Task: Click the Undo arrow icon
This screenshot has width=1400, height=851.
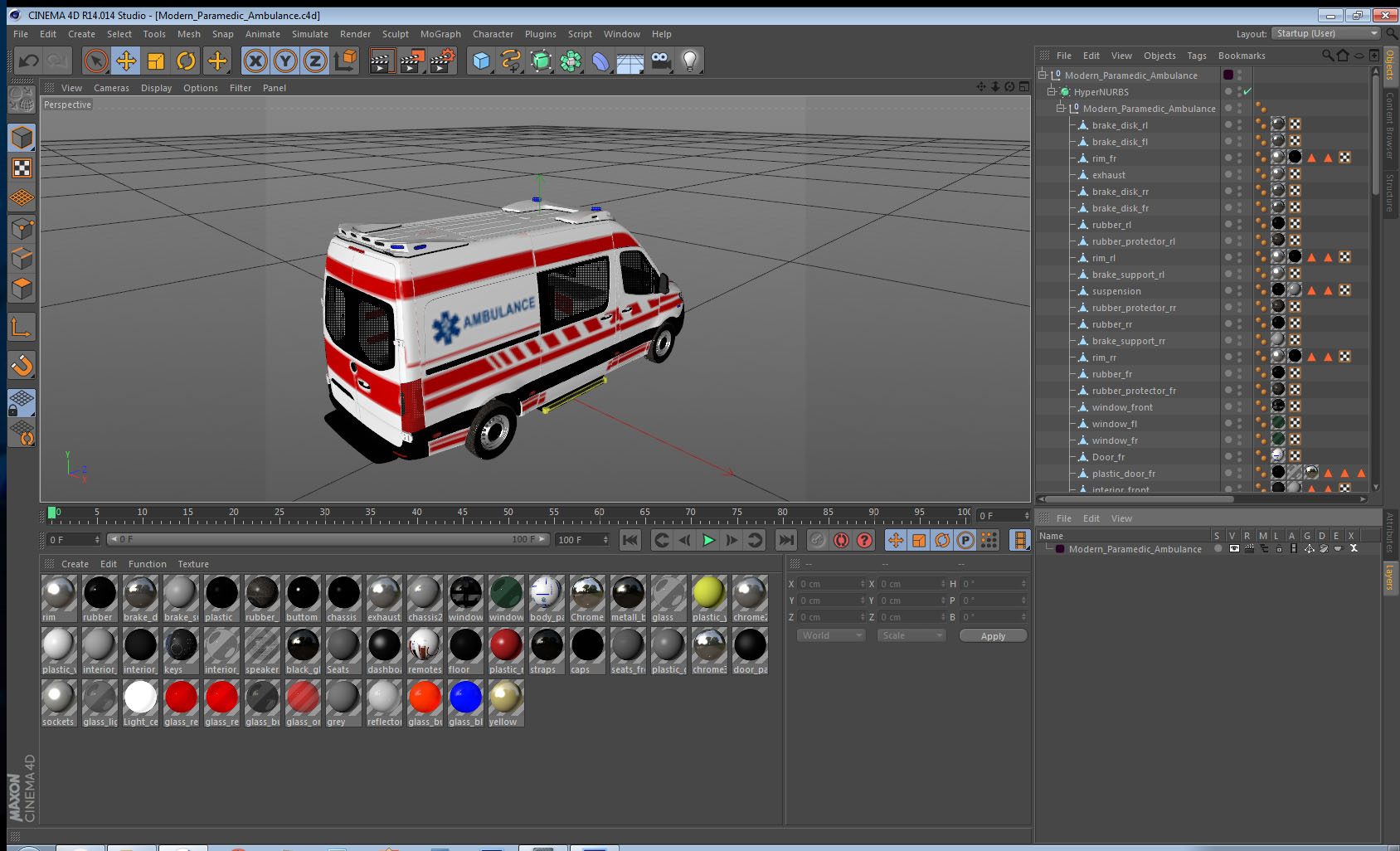Action: pos(29,61)
